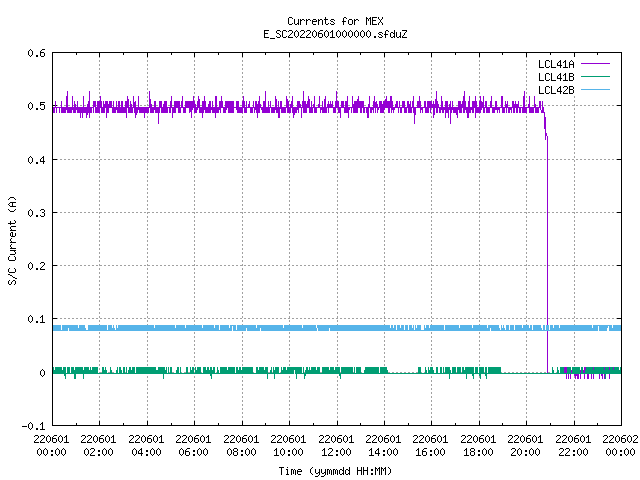Viewport: 640px width, 480px height.
Task: Click the 220601 04:00 x-axis tick label
Action: (146, 446)
